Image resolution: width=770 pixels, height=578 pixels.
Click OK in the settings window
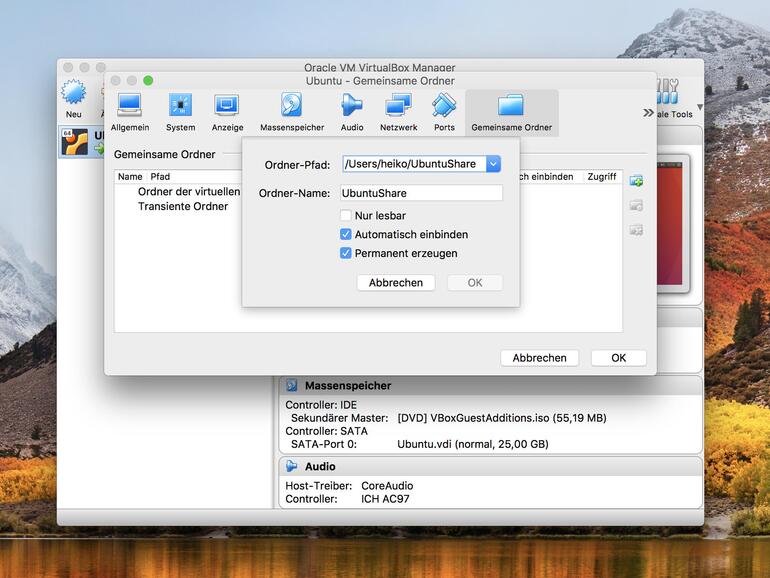(x=619, y=358)
